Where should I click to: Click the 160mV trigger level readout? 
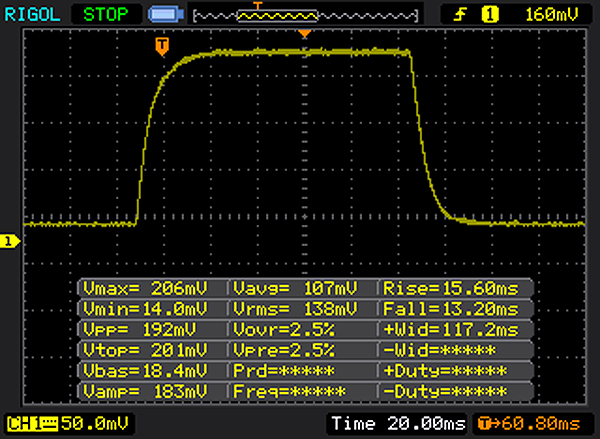pos(551,15)
